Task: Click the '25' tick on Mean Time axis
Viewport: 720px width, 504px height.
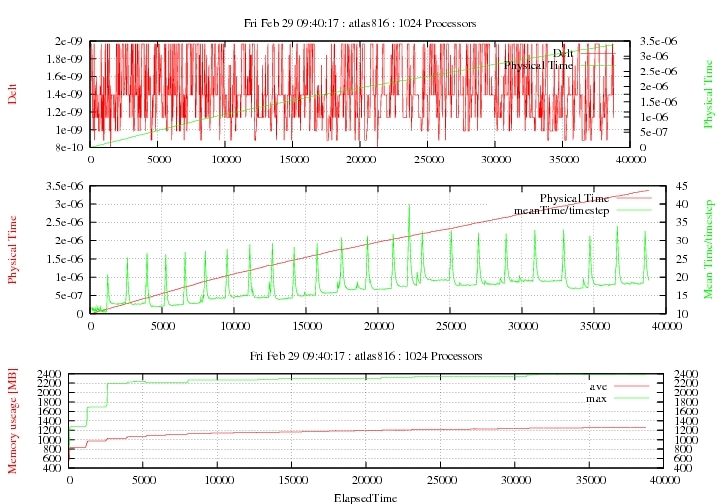Action: tap(681, 259)
